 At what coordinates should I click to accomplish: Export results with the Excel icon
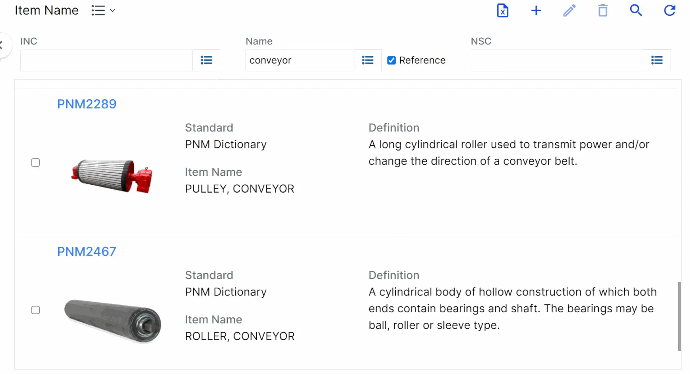503,11
